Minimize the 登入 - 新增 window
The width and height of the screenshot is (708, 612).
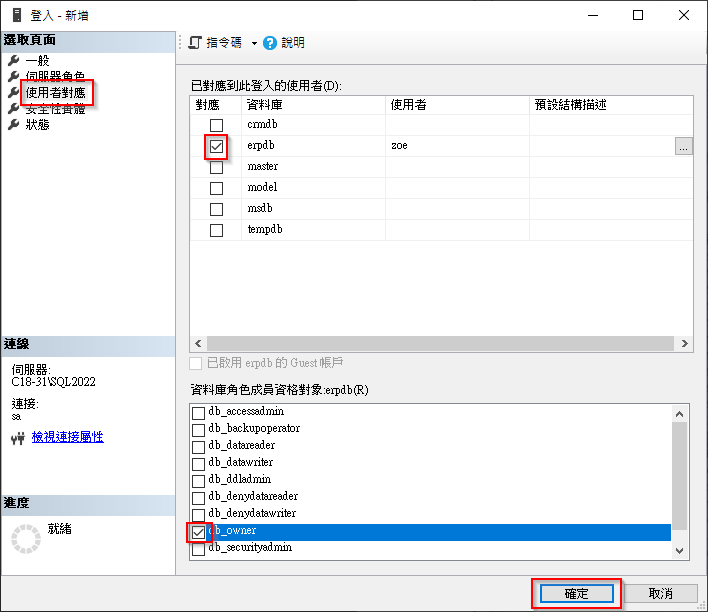coord(593,15)
